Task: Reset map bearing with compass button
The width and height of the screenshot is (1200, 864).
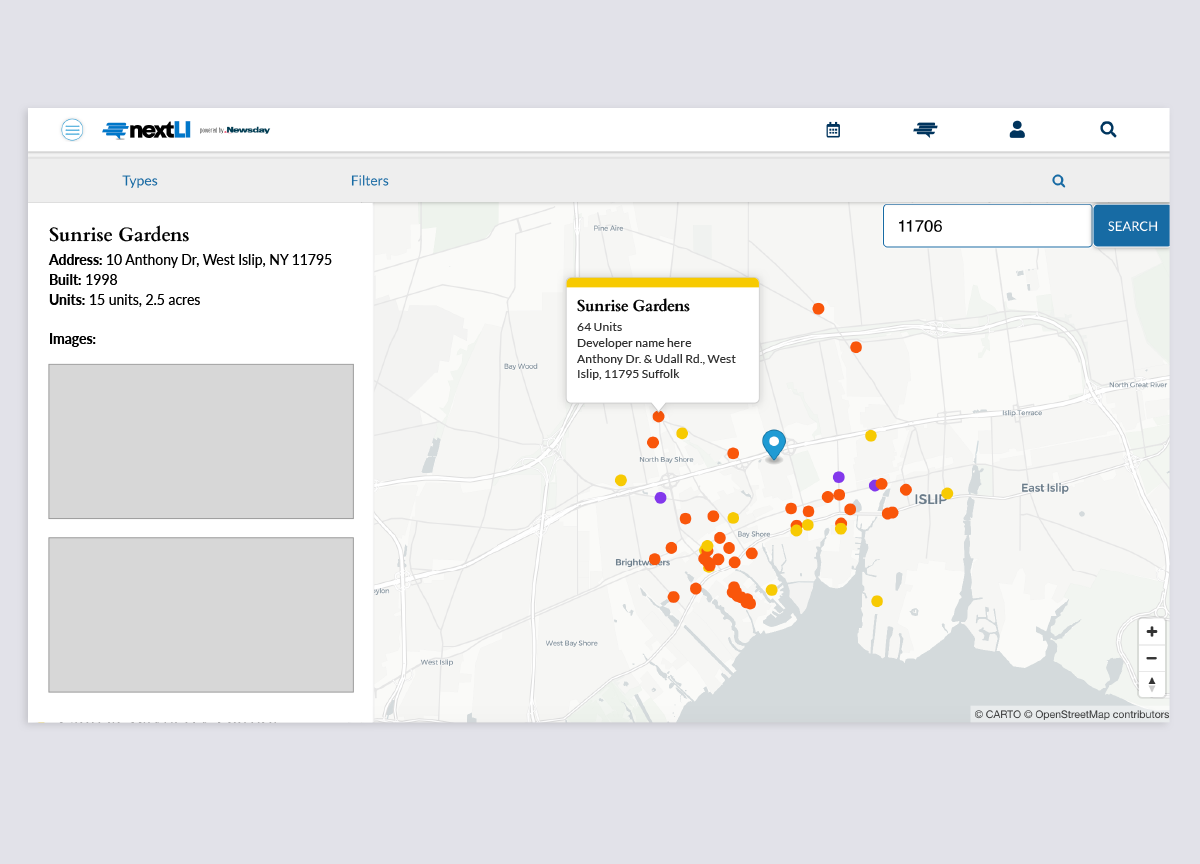Action: (1151, 684)
